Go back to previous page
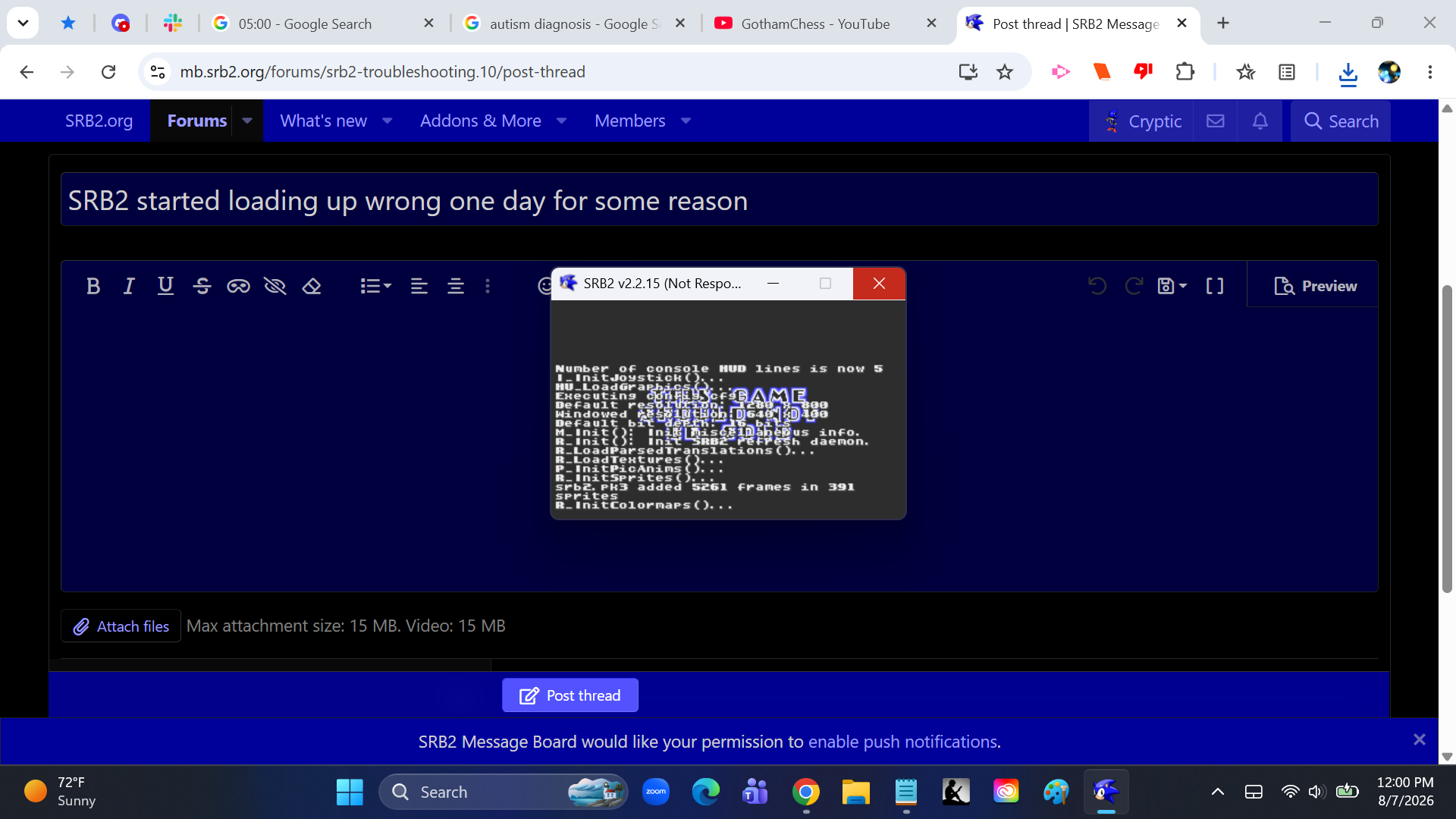The image size is (1456, 819). click(27, 72)
